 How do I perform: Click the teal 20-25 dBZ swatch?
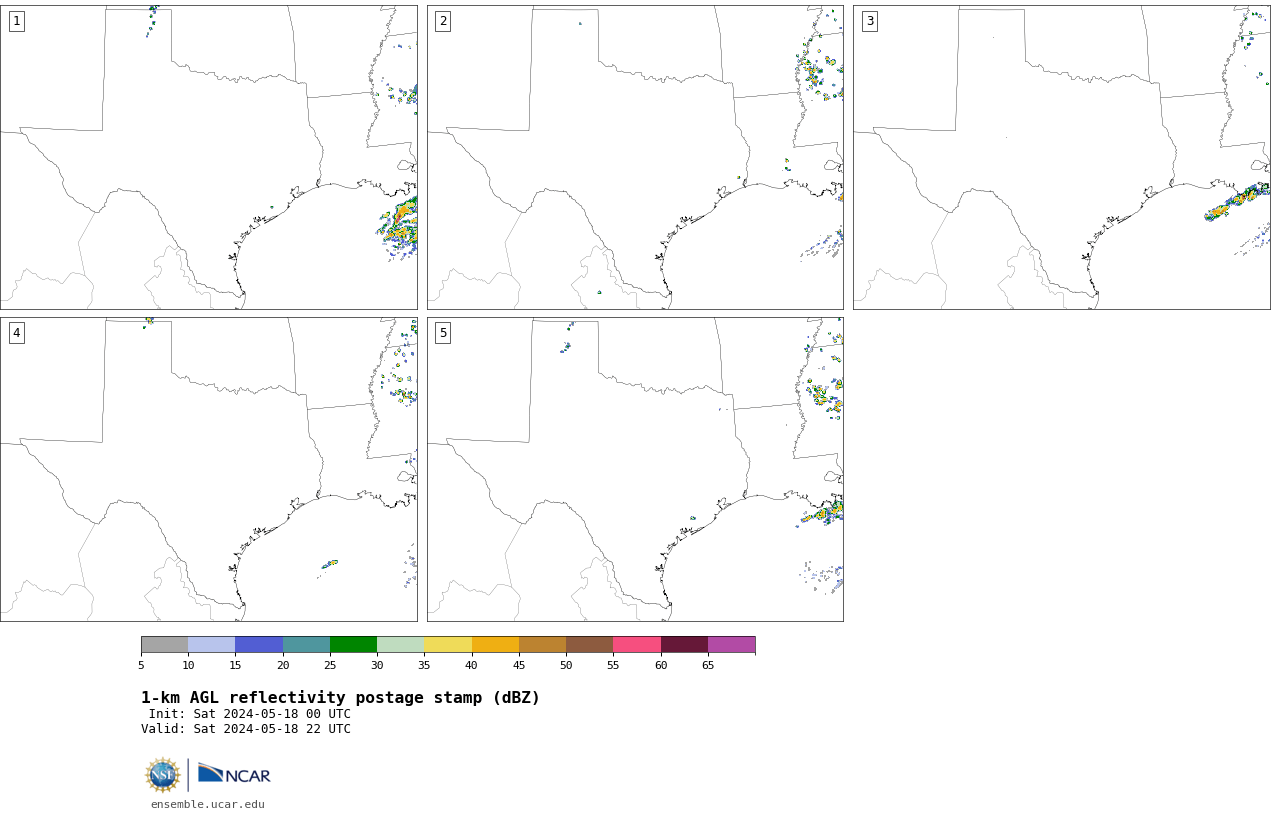coord(306,644)
